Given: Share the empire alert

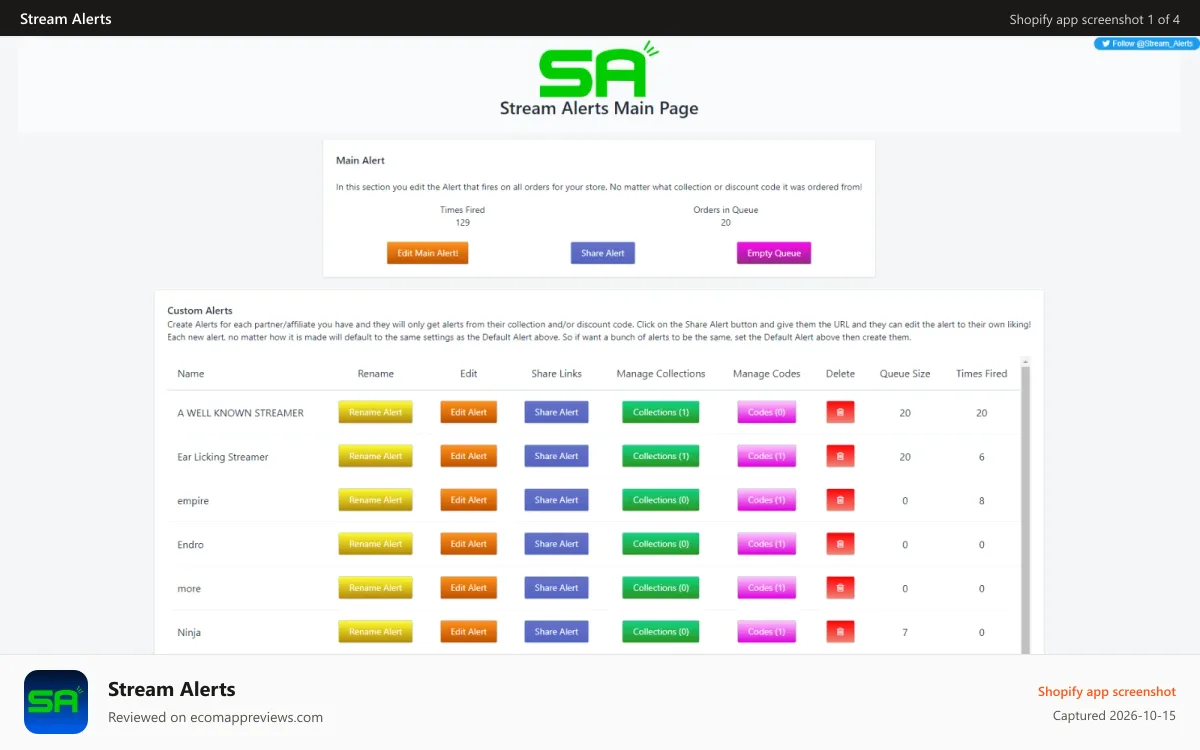Looking at the screenshot, I should [556, 500].
